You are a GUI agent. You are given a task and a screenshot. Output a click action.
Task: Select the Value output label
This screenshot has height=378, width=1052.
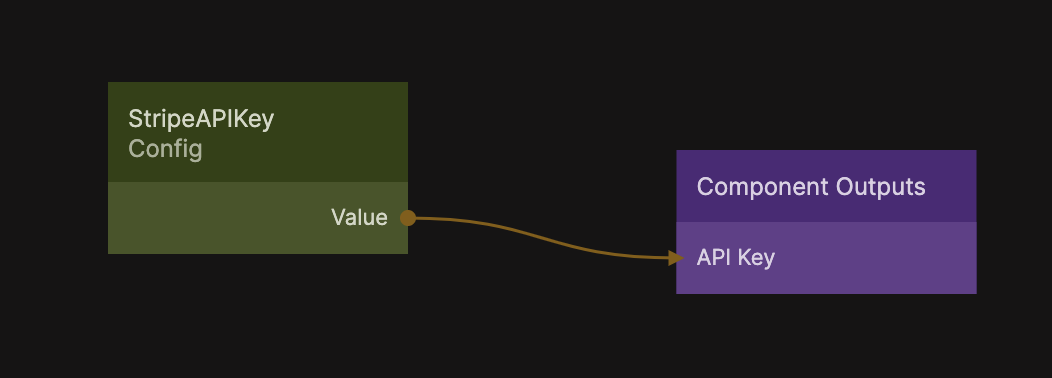click(x=359, y=218)
